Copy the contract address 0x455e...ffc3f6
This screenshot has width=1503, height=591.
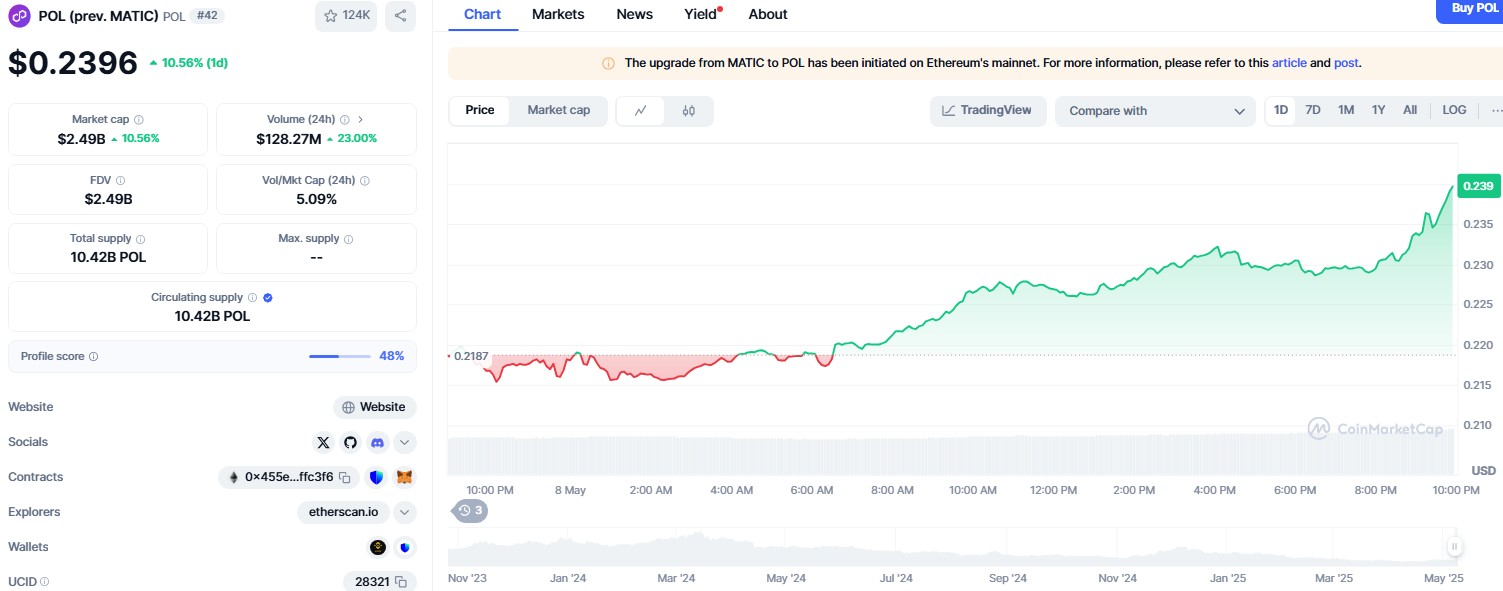pos(344,478)
